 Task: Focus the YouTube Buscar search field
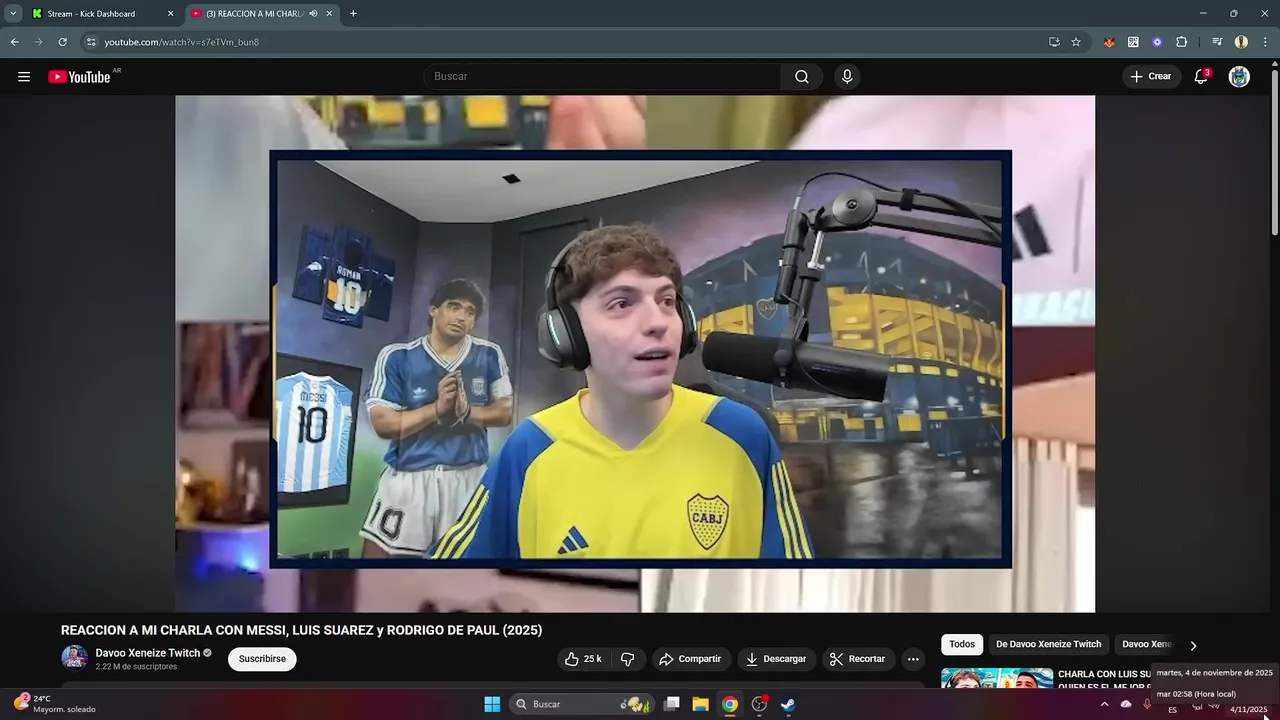pos(603,77)
